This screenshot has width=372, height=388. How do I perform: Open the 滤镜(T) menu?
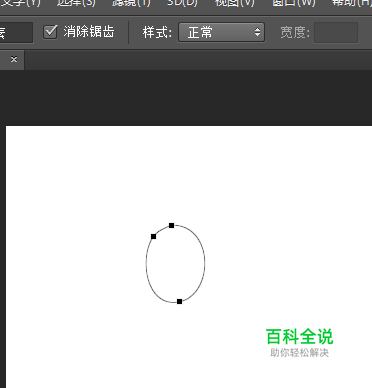click(131, 3)
